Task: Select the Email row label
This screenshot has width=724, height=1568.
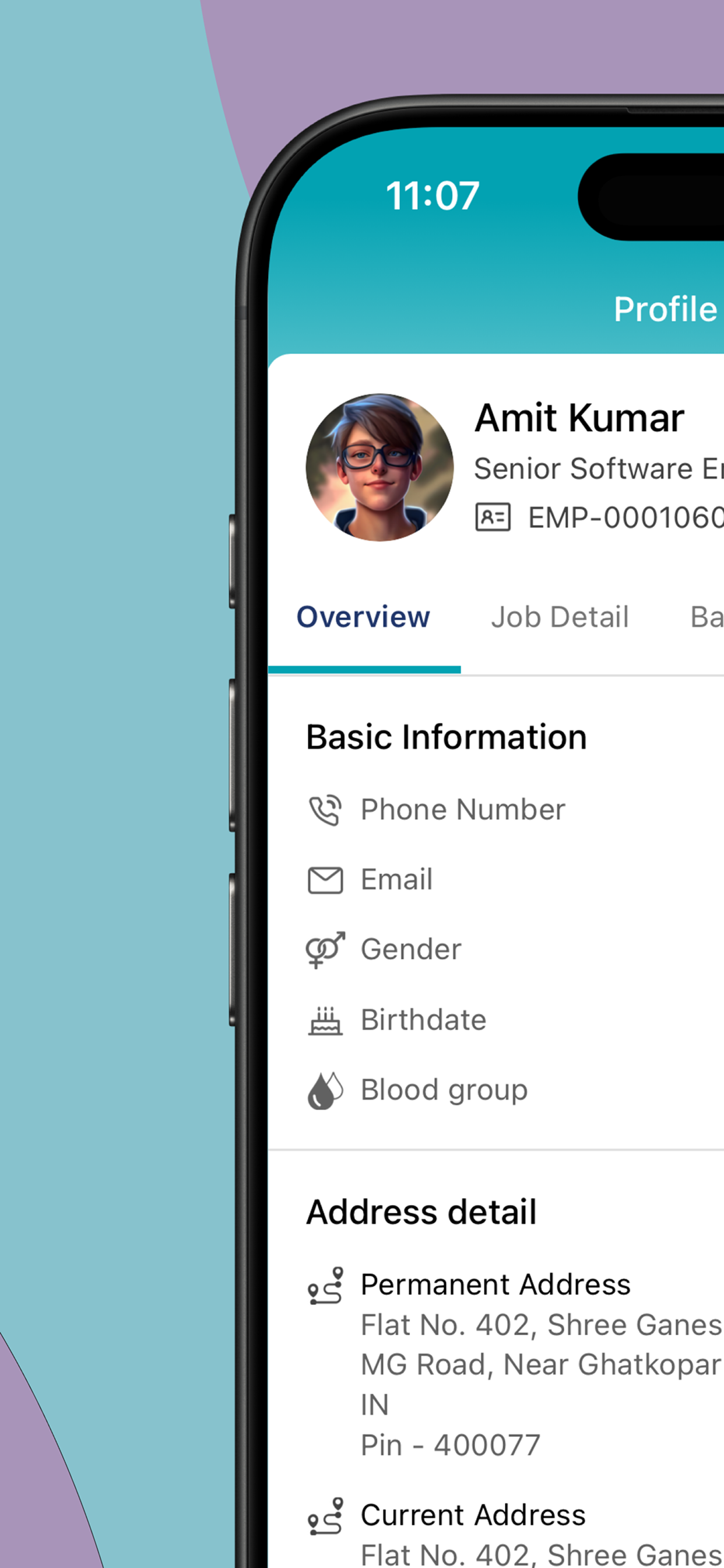Action: coord(396,880)
